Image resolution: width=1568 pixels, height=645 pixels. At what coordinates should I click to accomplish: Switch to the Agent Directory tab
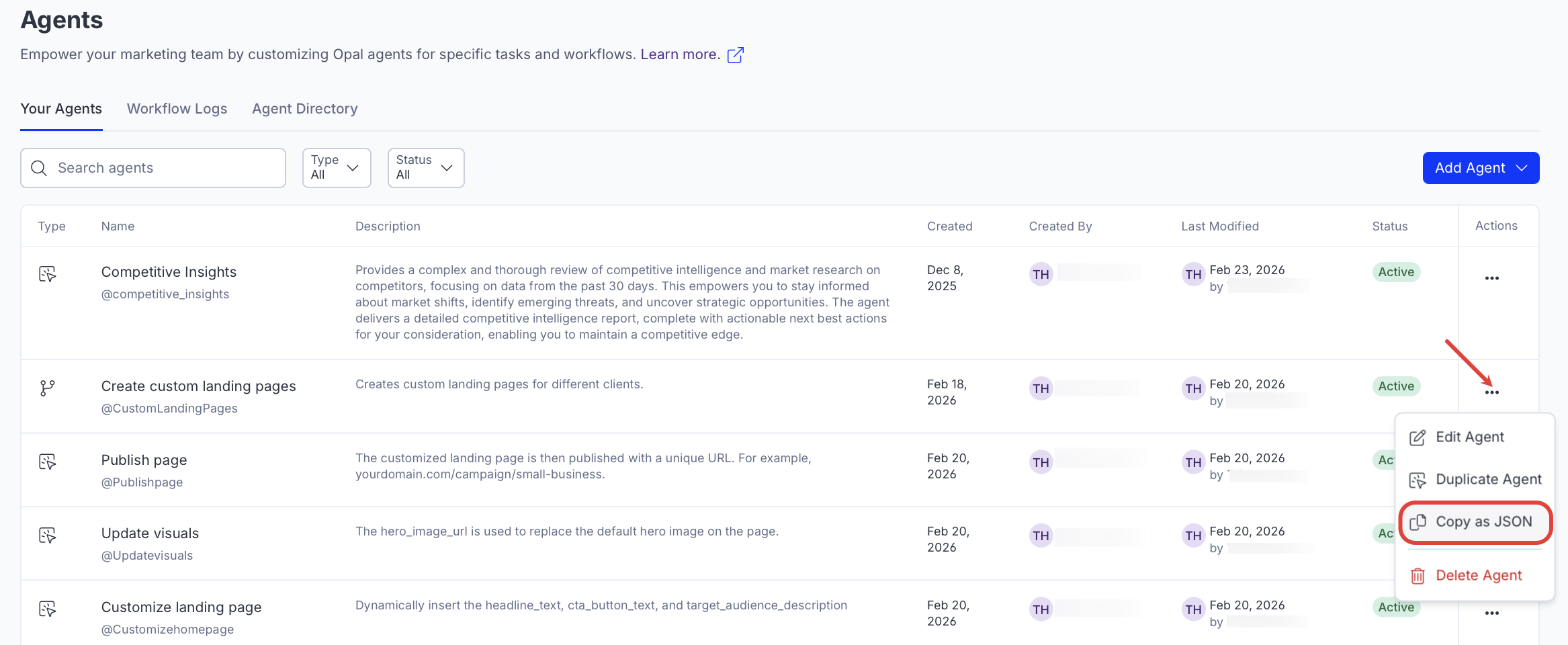tap(304, 109)
